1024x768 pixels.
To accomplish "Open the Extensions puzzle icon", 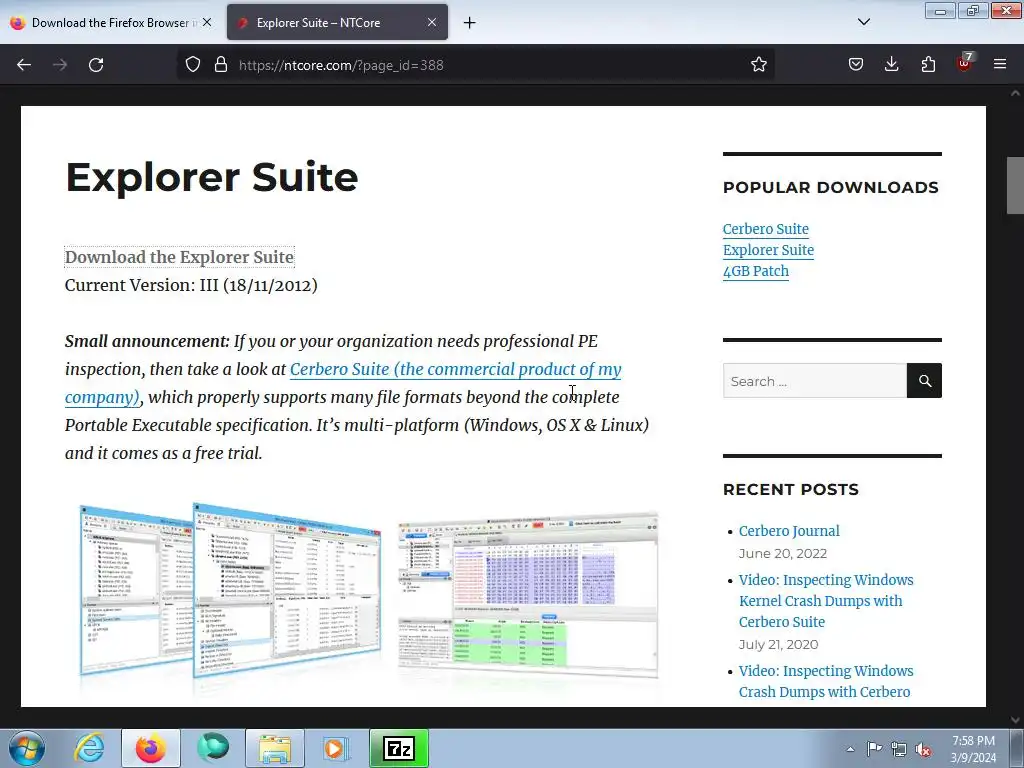I will click(928, 65).
